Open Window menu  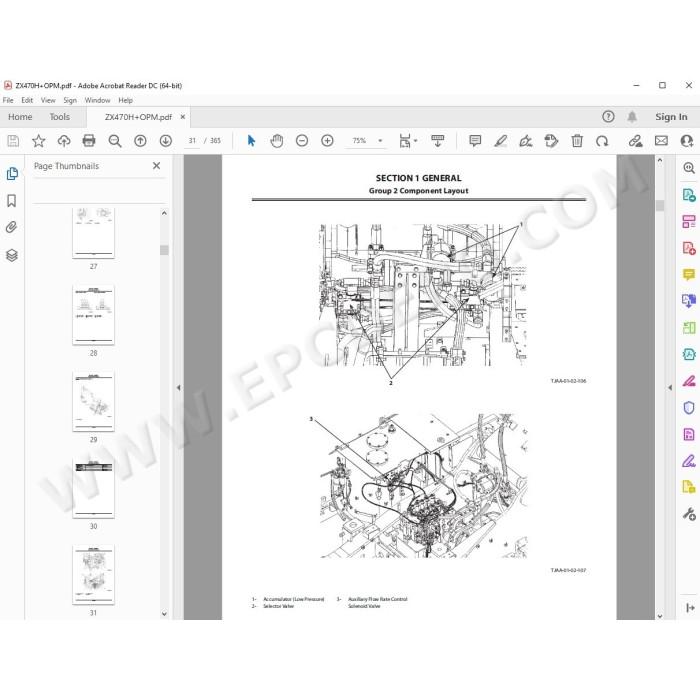[97, 100]
